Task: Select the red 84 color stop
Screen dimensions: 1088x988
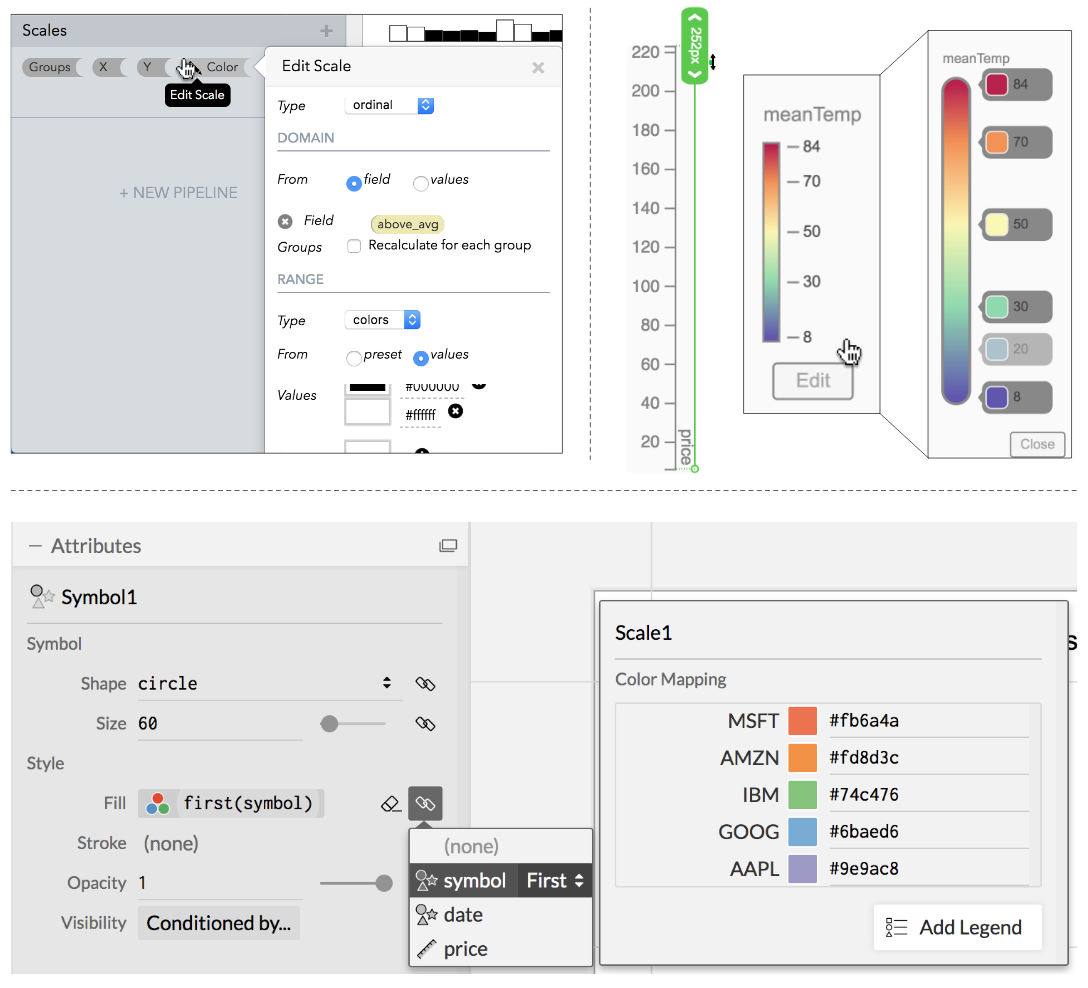Action: [1017, 85]
